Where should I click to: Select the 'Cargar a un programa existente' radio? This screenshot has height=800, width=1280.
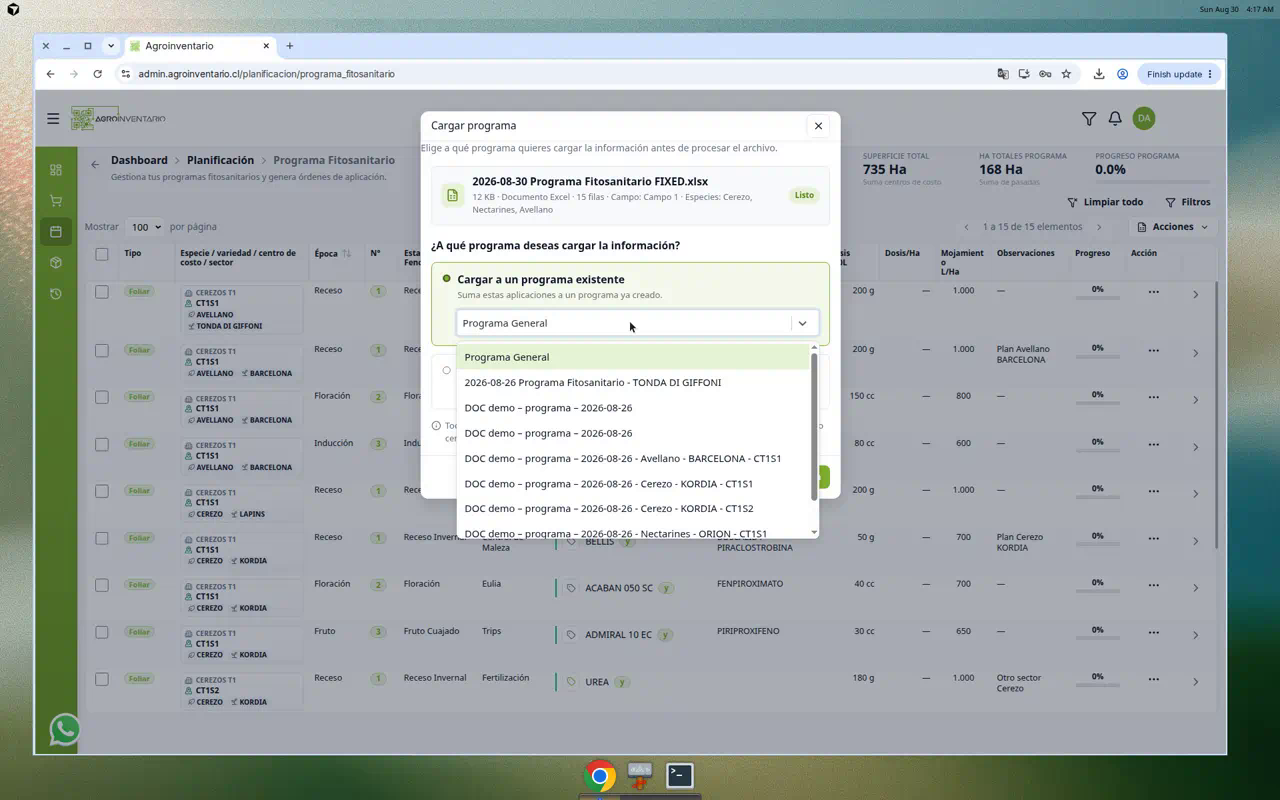(x=447, y=279)
